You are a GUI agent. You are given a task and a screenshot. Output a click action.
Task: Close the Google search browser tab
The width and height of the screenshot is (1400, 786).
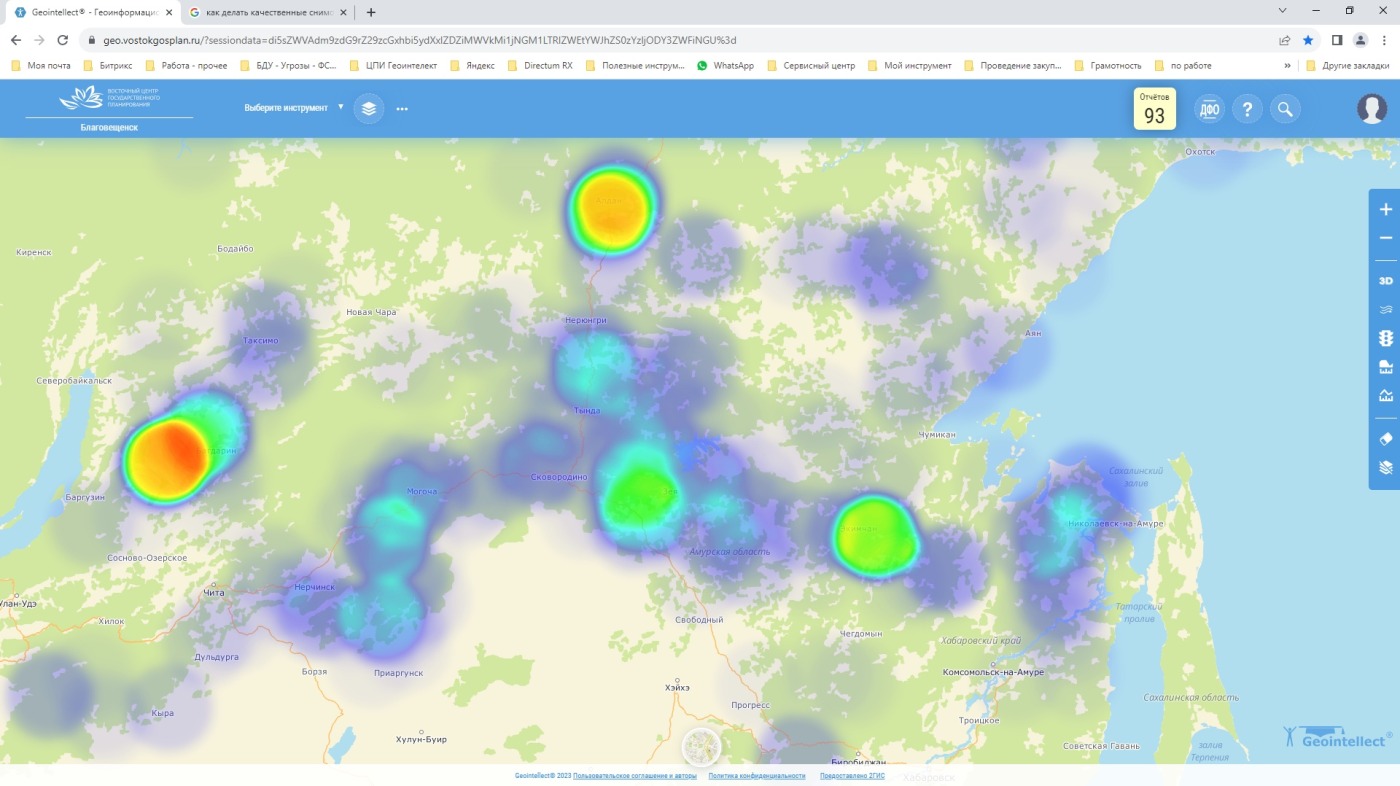pyautogui.click(x=342, y=12)
